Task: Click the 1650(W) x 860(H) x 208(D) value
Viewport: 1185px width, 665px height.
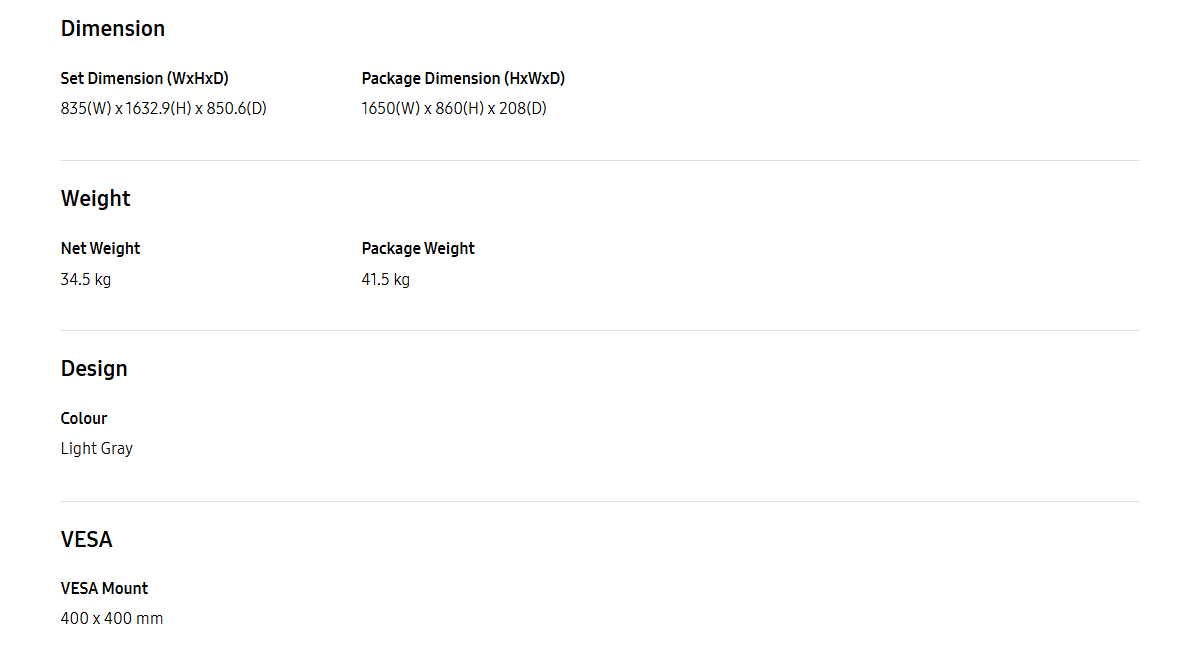Action: 453,109
